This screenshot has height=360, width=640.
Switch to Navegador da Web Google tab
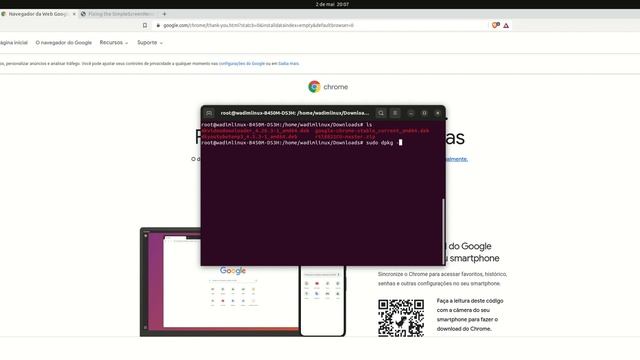[x=37, y=14]
